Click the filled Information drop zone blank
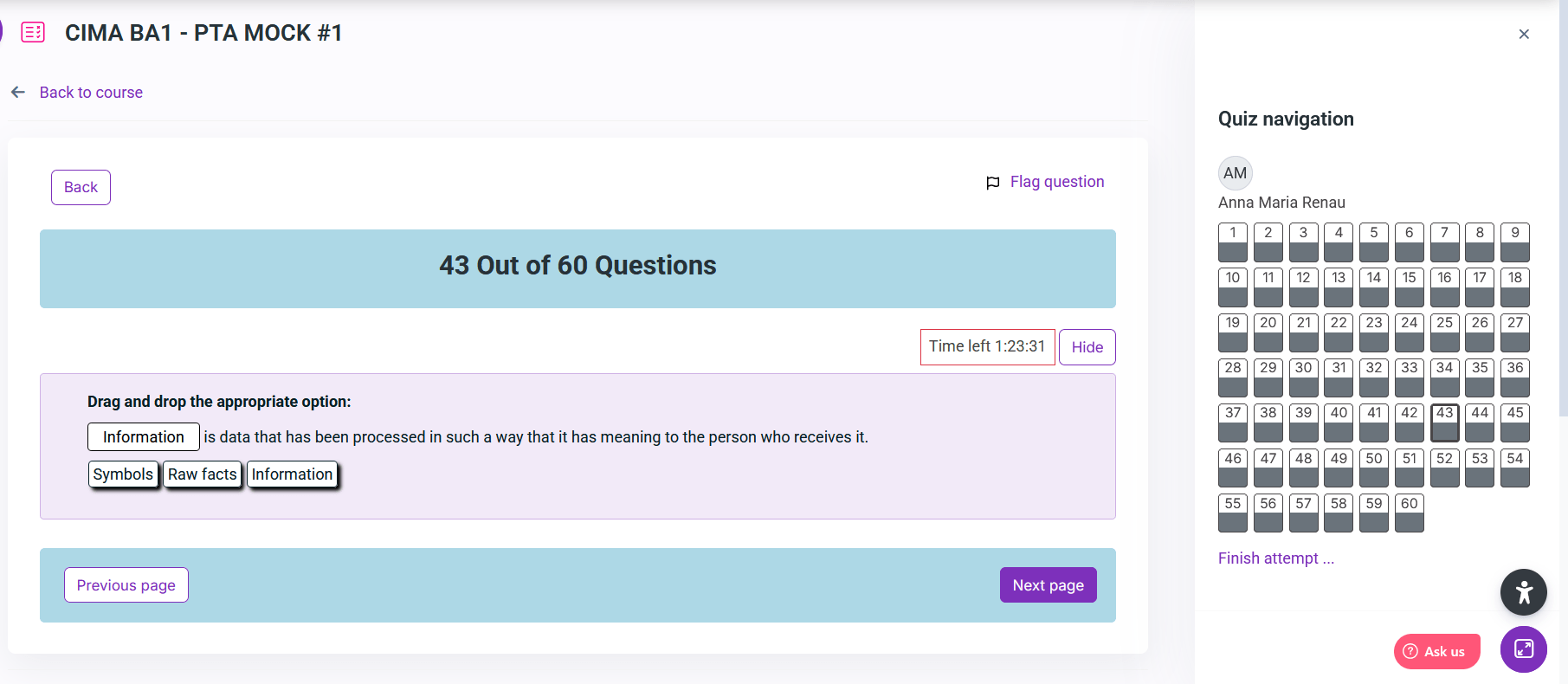This screenshot has width=1568, height=684. click(x=144, y=437)
